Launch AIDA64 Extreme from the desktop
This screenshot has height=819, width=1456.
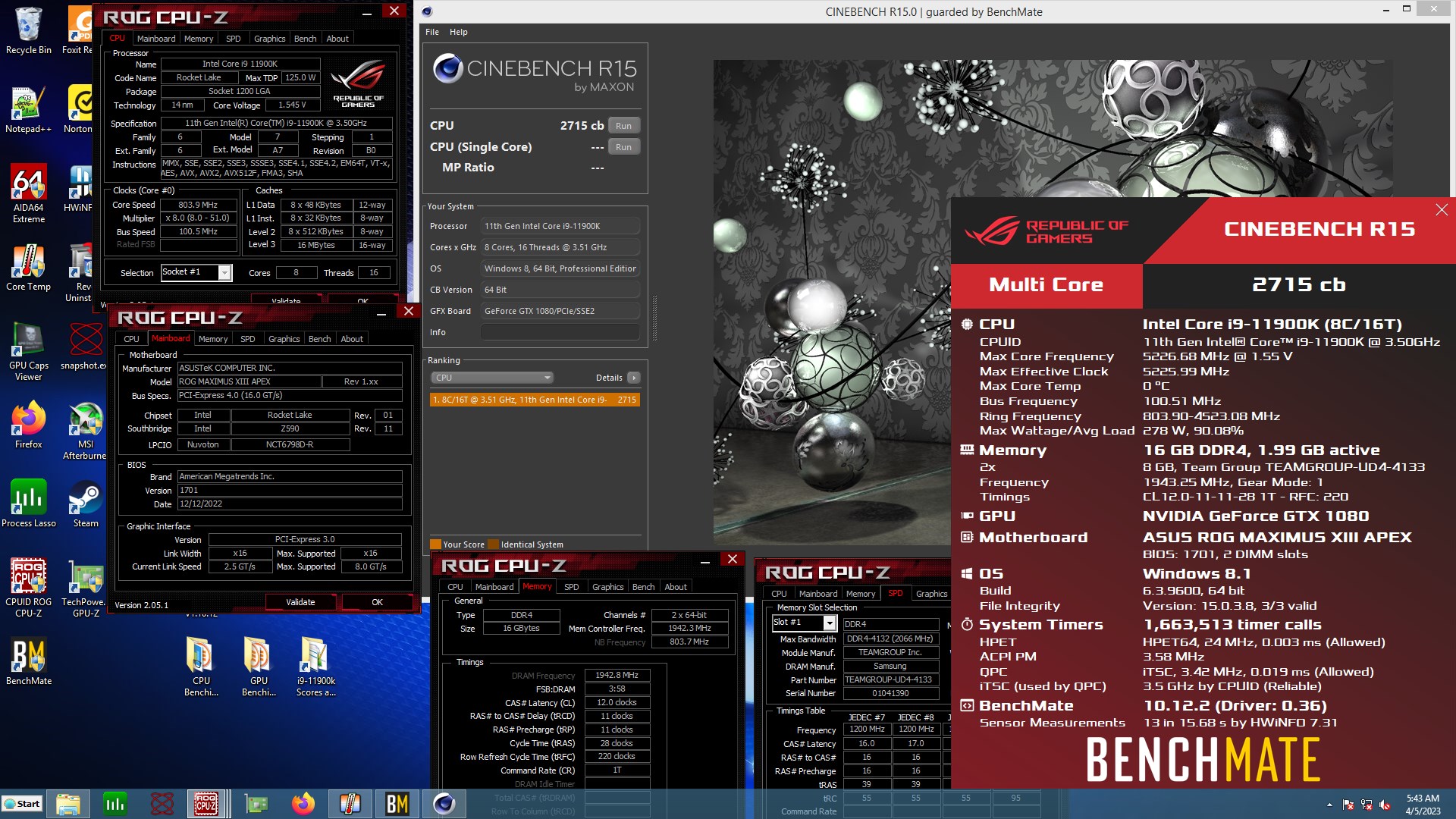pos(28,193)
